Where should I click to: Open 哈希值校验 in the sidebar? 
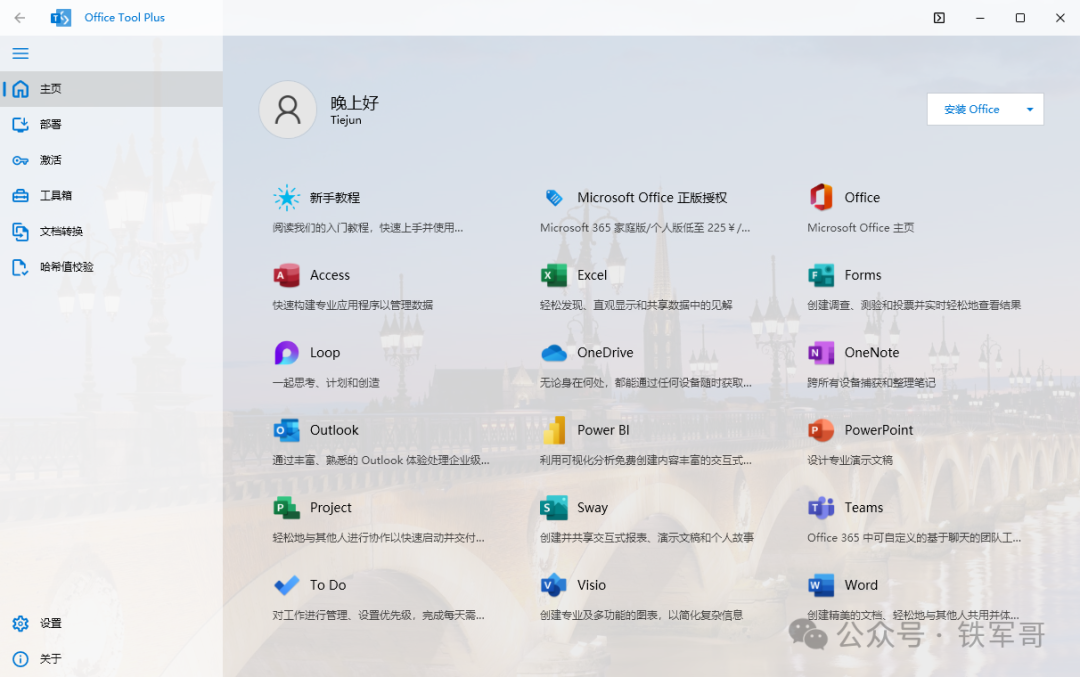tap(112, 267)
